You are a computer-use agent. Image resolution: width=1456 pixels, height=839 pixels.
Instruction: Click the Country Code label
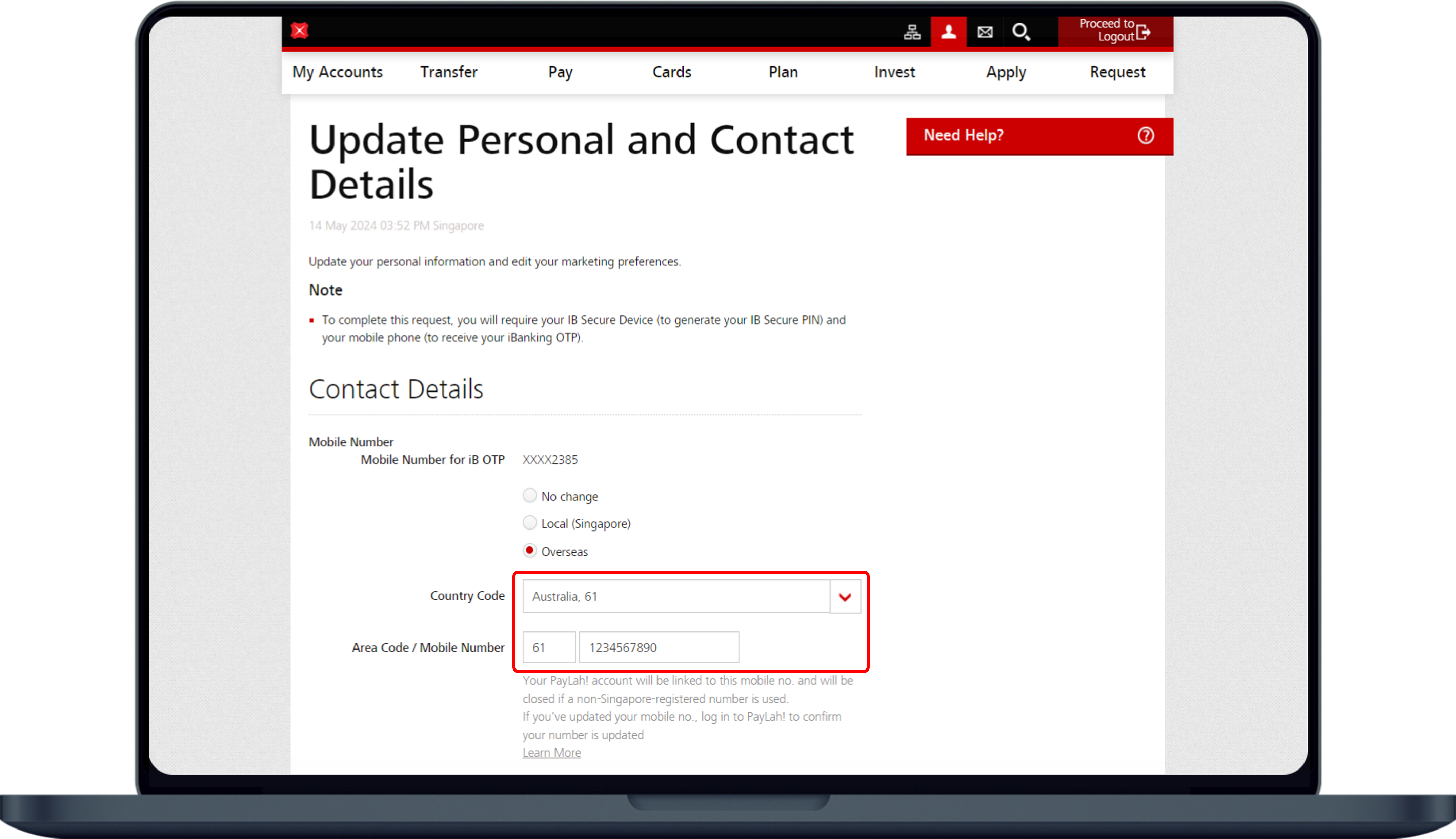point(467,596)
